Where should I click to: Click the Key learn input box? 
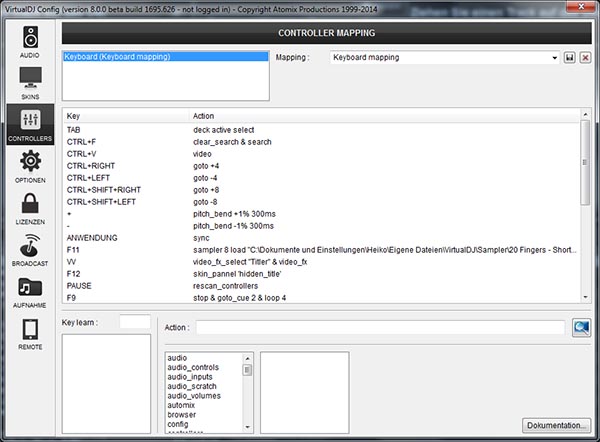pyautogui.click(x=135, y=322)
